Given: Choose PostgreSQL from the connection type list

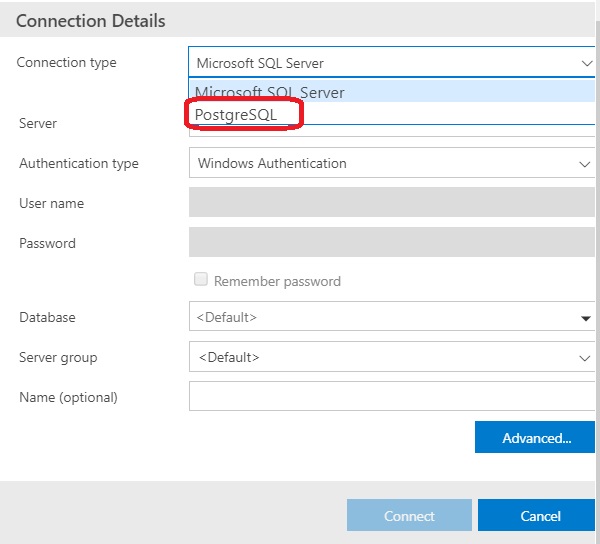Looking at the screenshot, I should click(392, 113).
